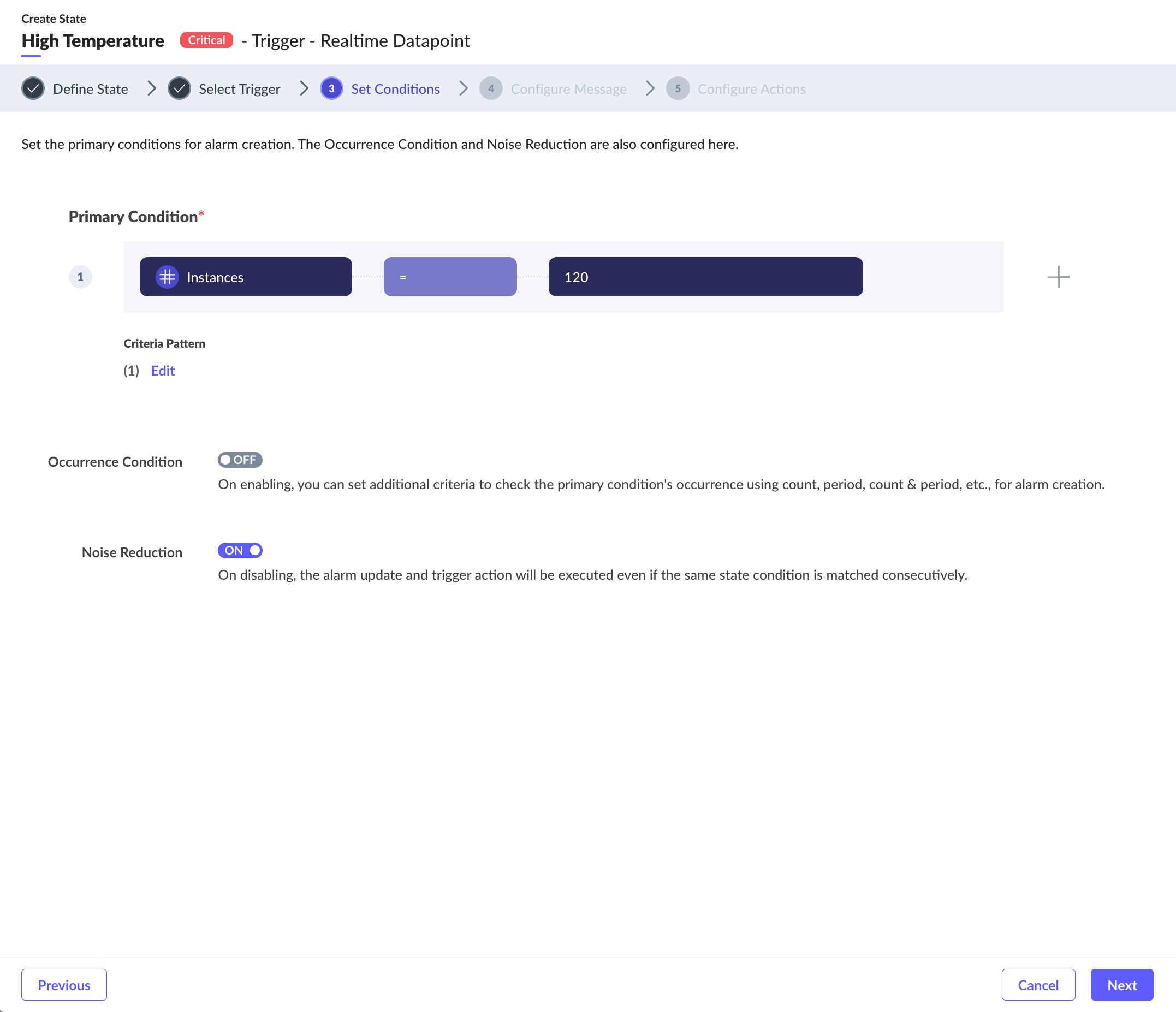Click step 5 circle icon
The width and height of the screenshot is (1176, 1012).
(678, 88)
